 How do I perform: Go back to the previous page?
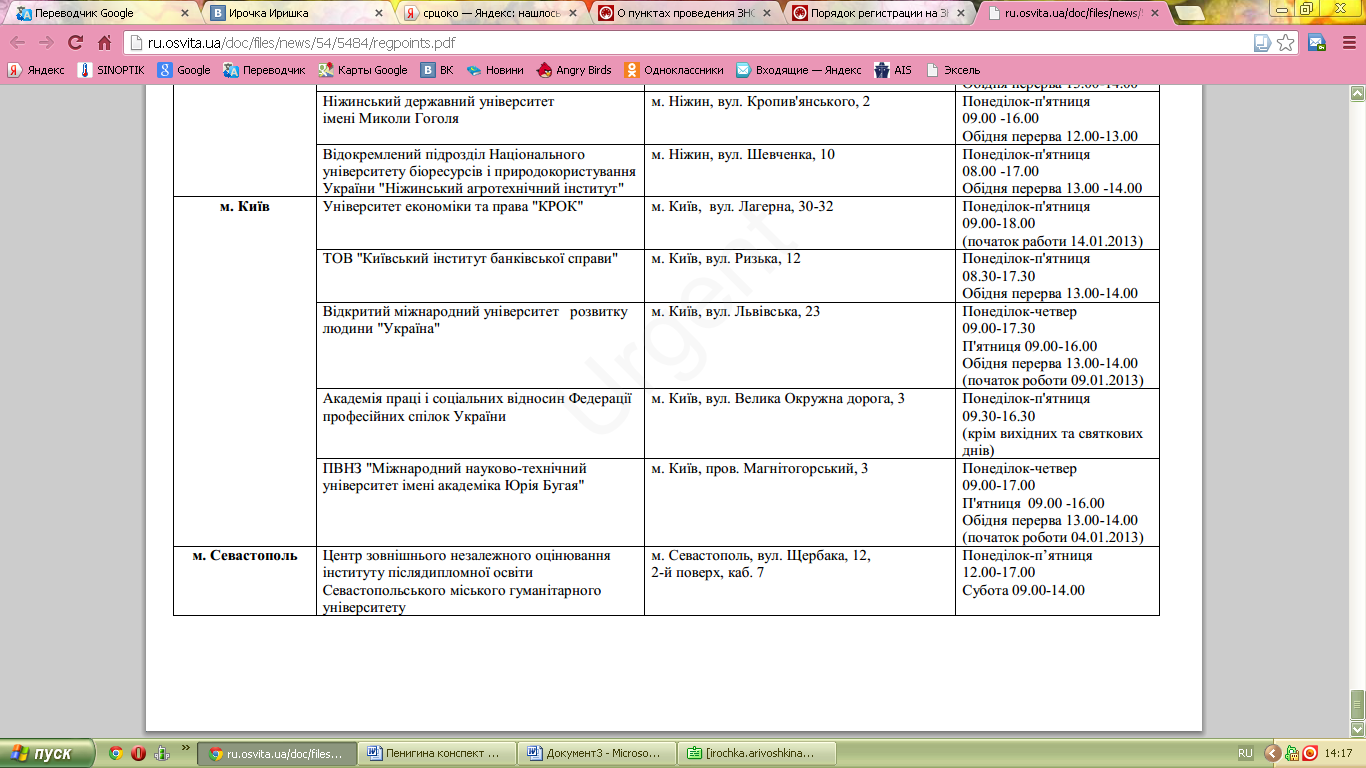coord(18,43)
